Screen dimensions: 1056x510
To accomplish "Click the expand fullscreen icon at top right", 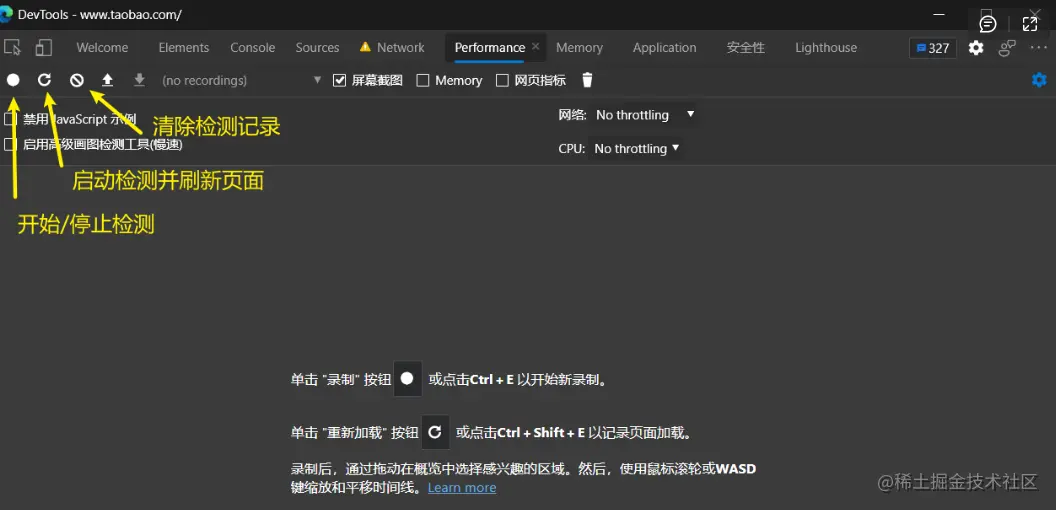I will pyautogui.click(x=1030, y=24).
